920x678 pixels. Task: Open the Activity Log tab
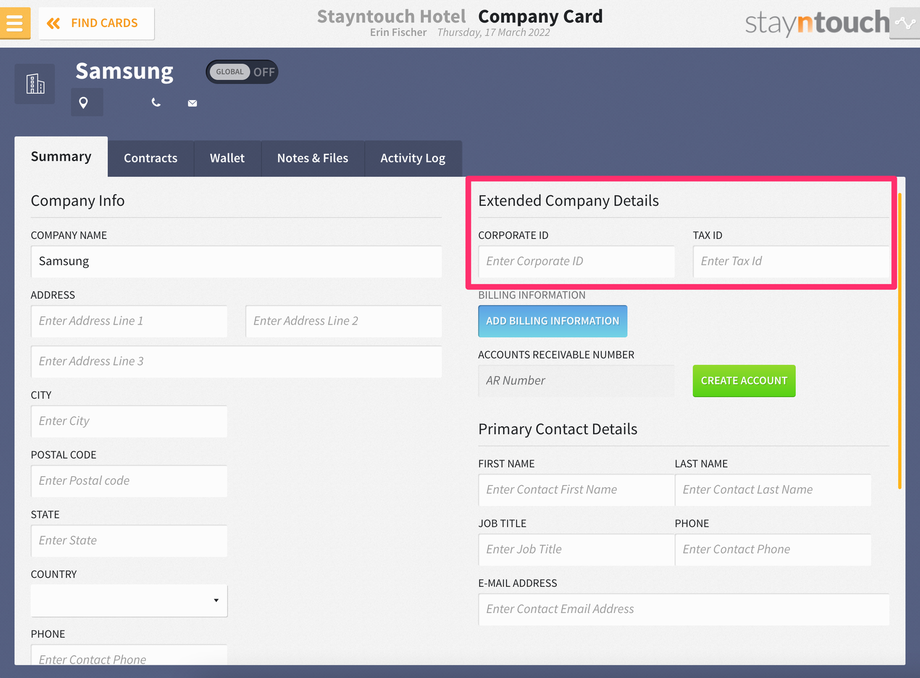[413, 158]
